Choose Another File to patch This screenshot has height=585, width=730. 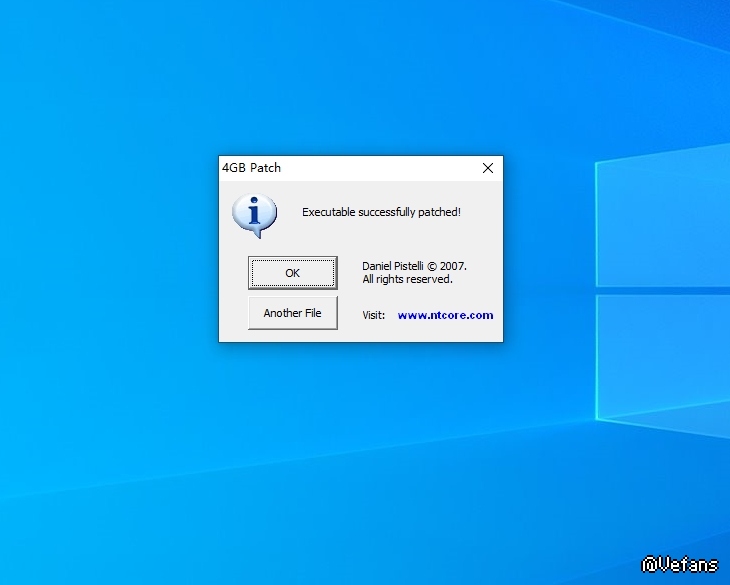(292, 313)
